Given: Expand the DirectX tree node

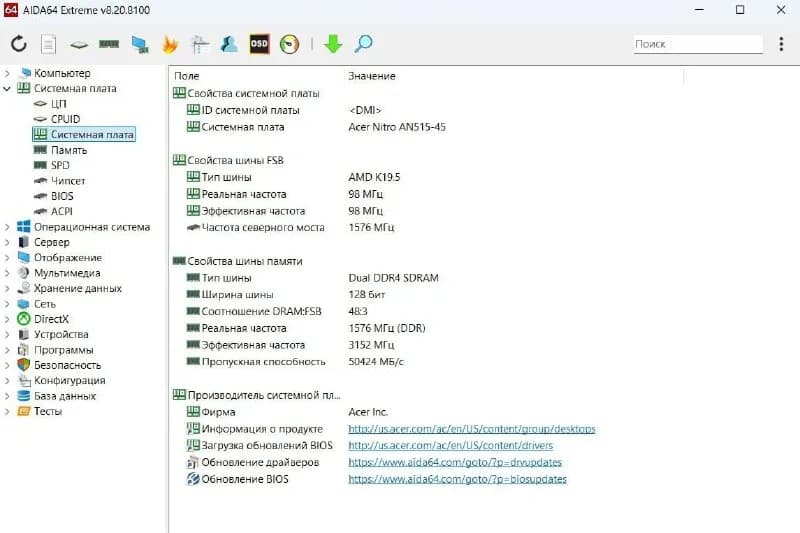Looking at the screenshot, I should tap(7, 320).
